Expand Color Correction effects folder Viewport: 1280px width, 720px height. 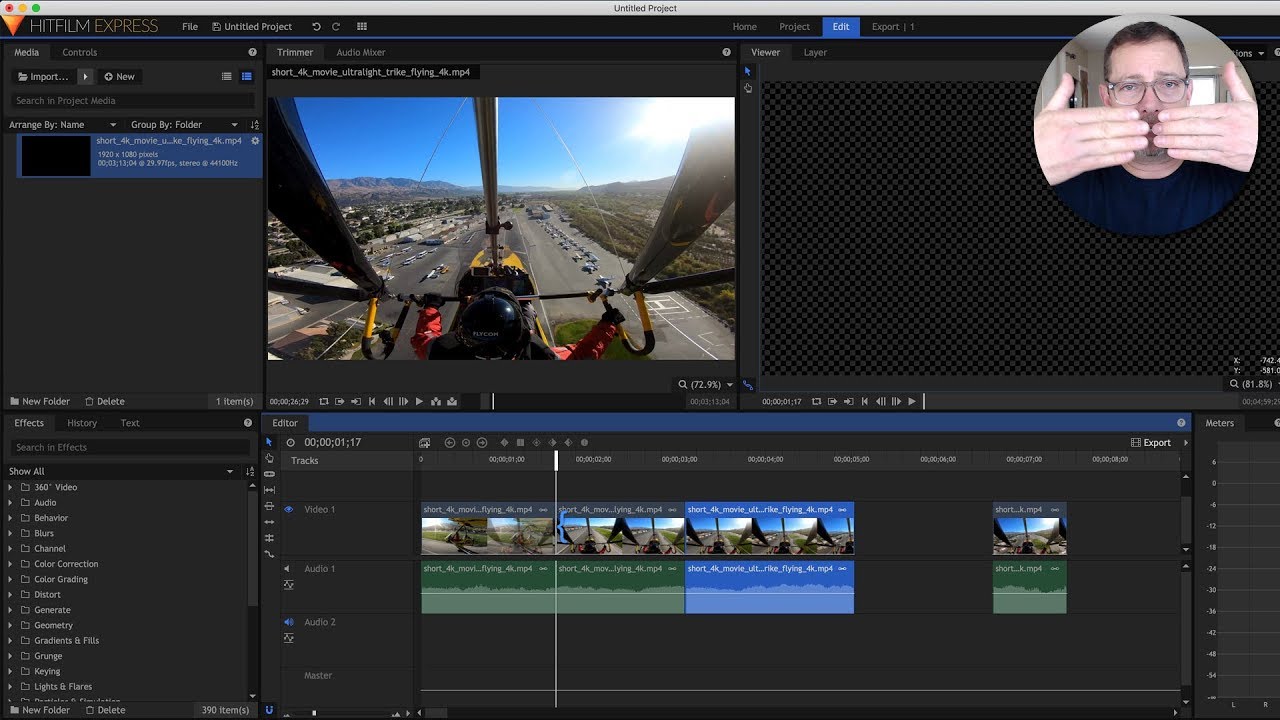pos(11,564)
